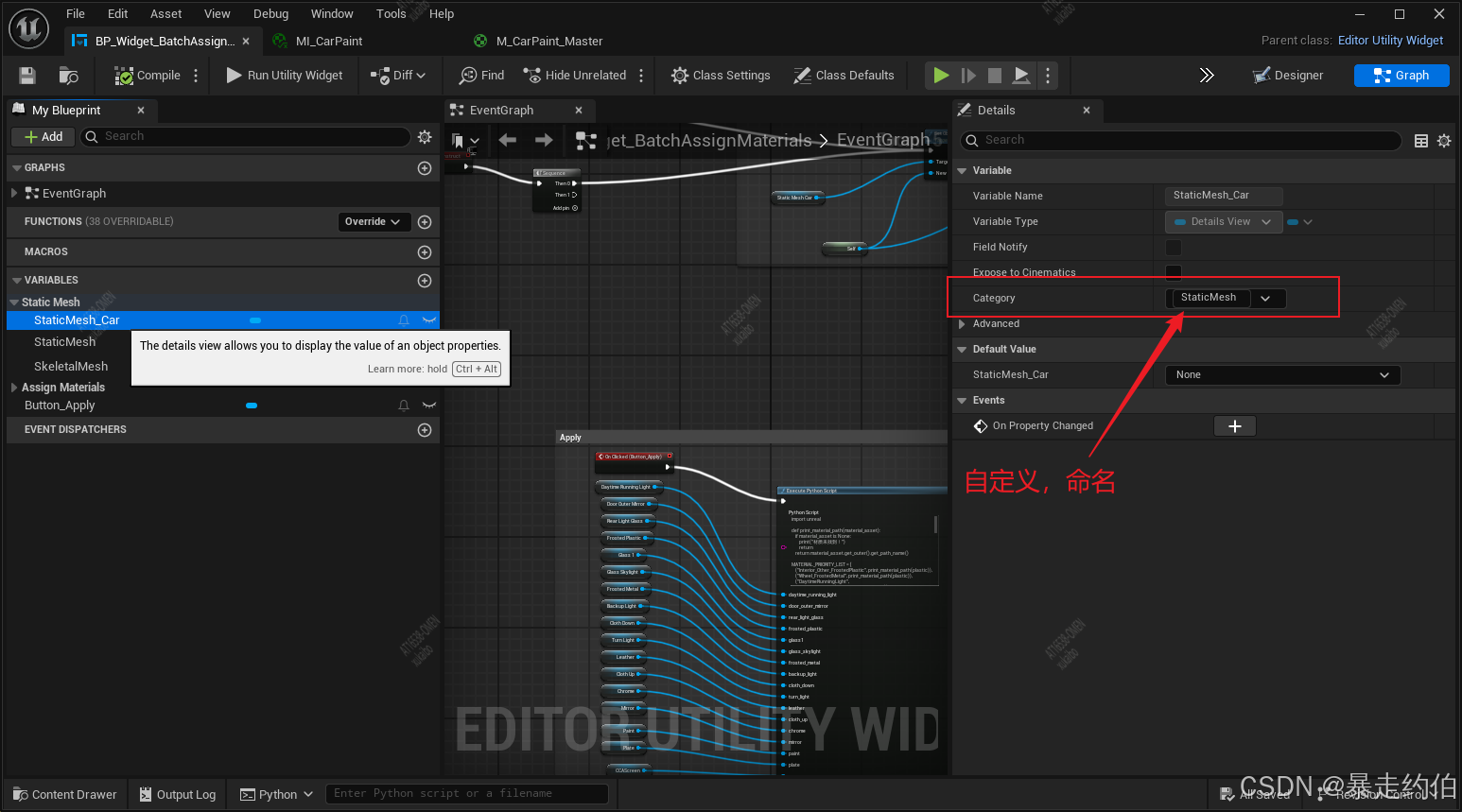Click Details panel search field
Image resolution: width=1462 pixels, height=812 pixels.
1181,140
